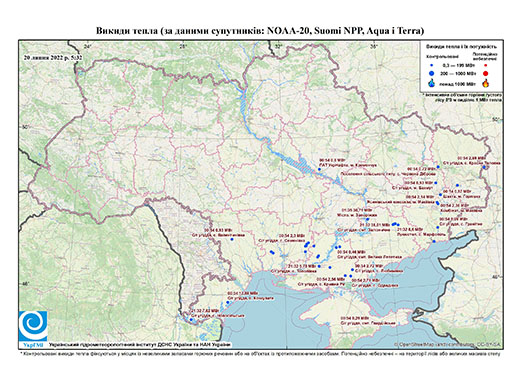
Task: Click the map title mentioning NOAA-20 and Terra
Action: 260,31
